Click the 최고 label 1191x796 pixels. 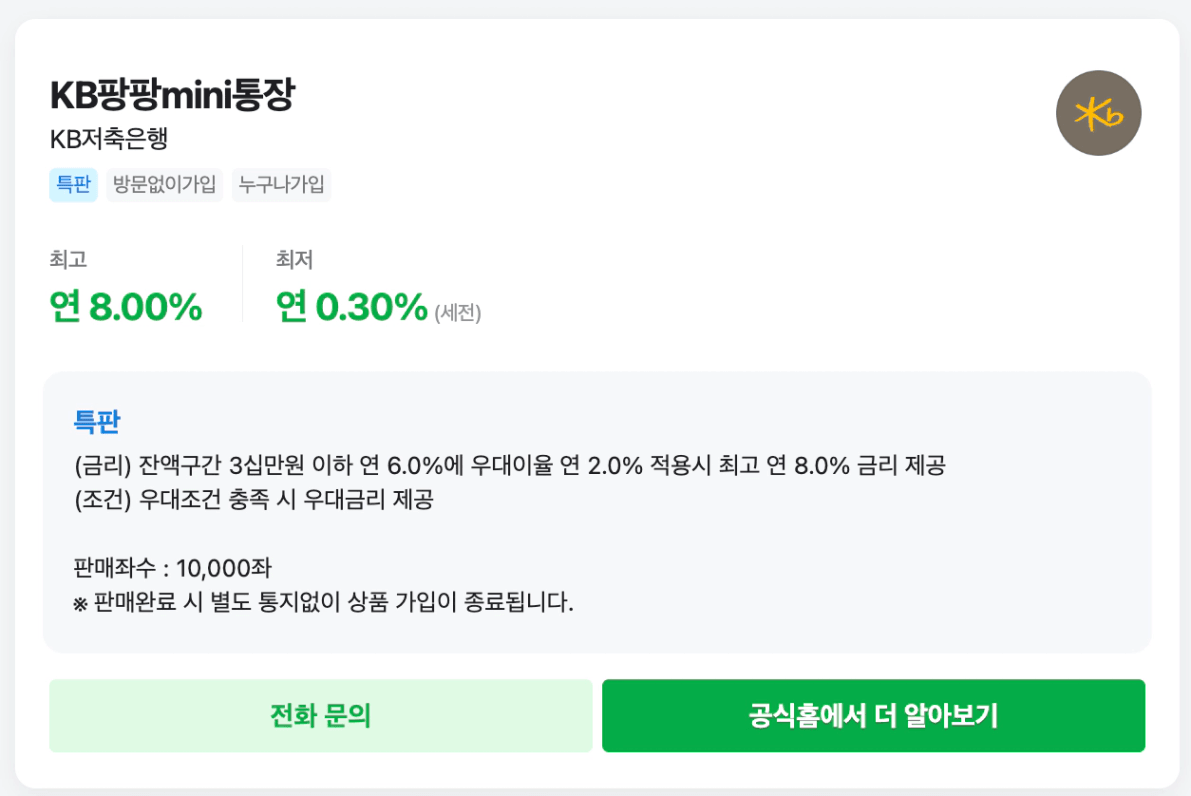(x=68, y=260)
